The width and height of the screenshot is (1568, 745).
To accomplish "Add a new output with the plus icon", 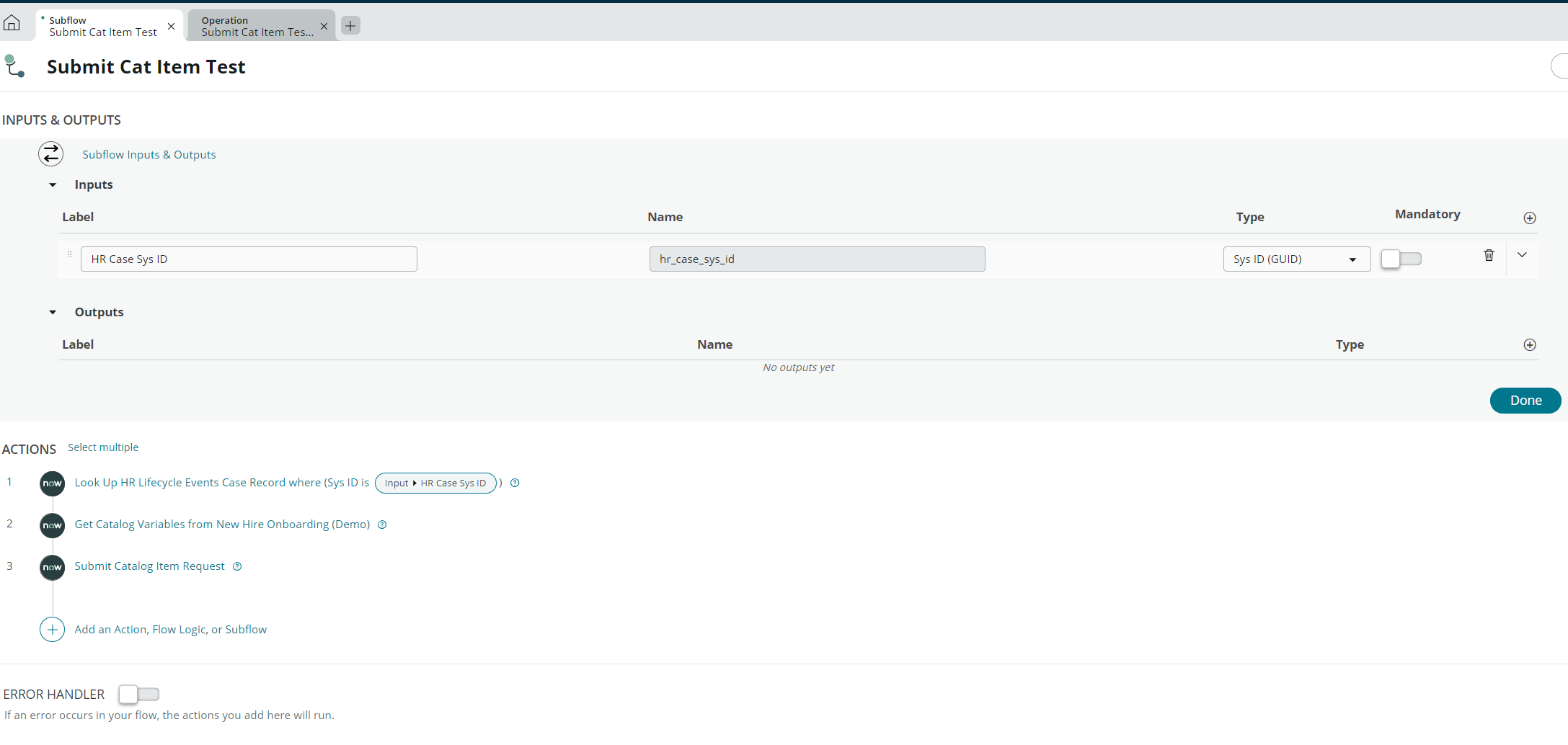I will pos(1530,345).
